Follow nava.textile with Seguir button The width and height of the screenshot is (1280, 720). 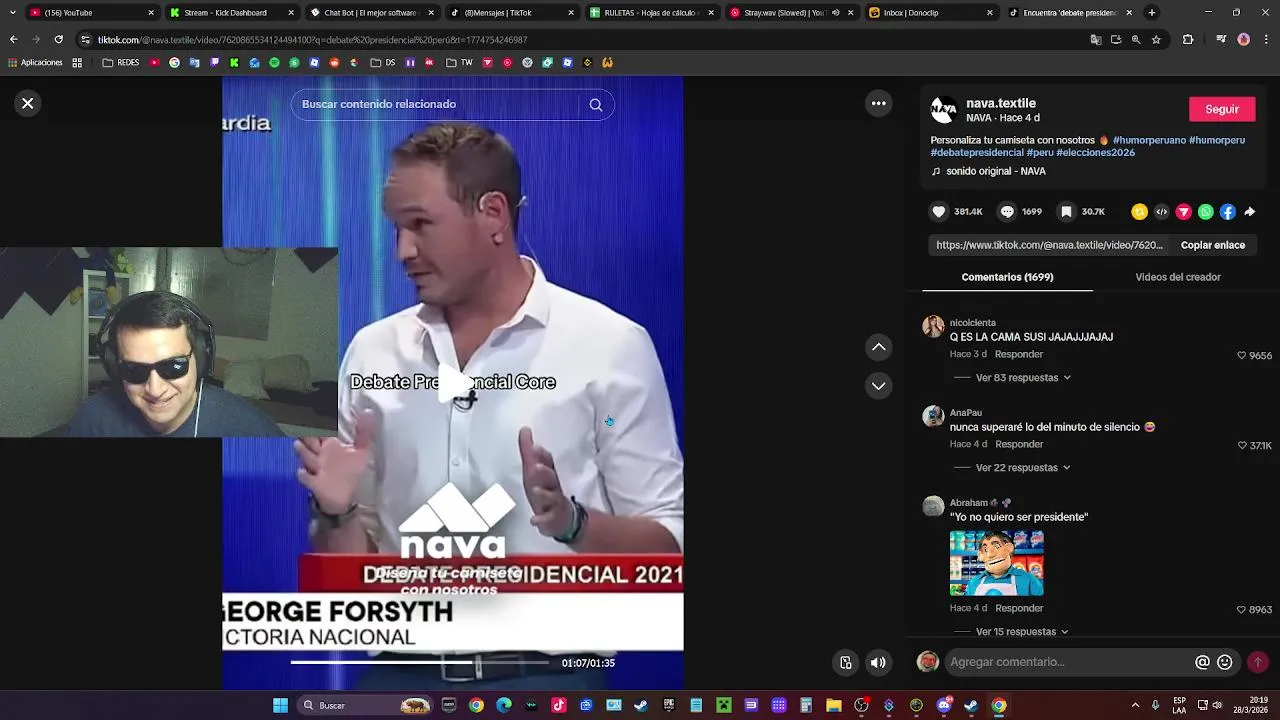[x=1222, y=109]
